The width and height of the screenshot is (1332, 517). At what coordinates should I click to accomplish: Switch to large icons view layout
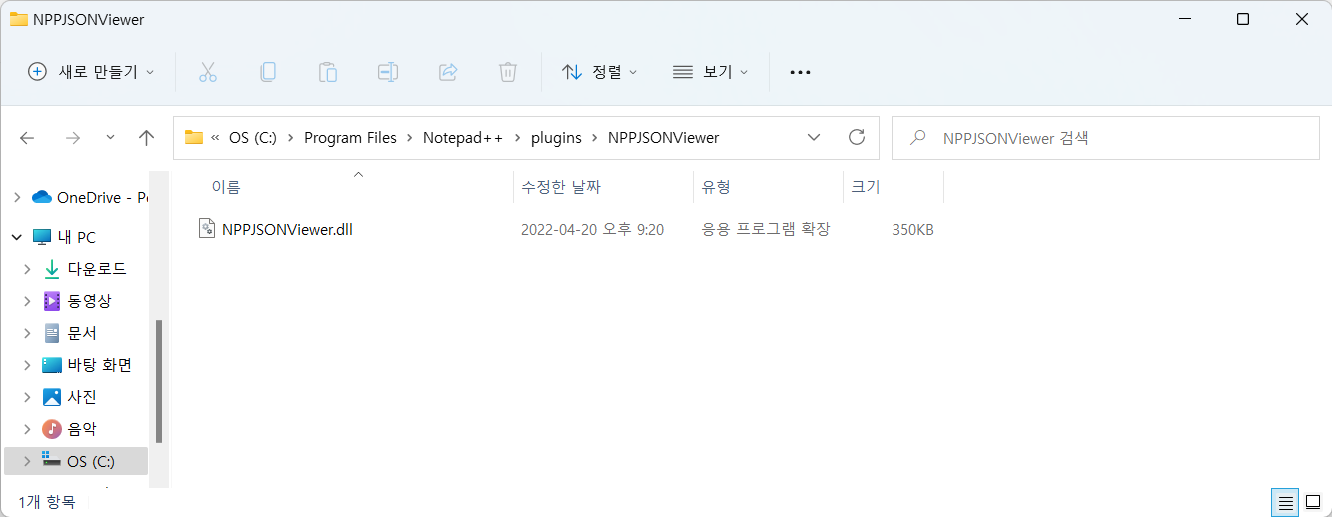[x=1313, y=502]
